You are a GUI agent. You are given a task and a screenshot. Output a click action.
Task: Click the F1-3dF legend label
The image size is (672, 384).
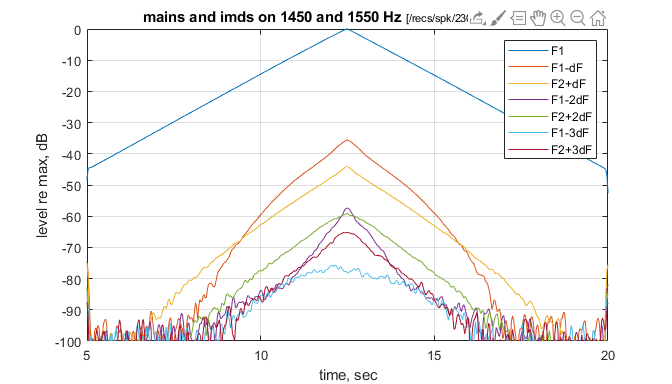[x=570, y=133]
